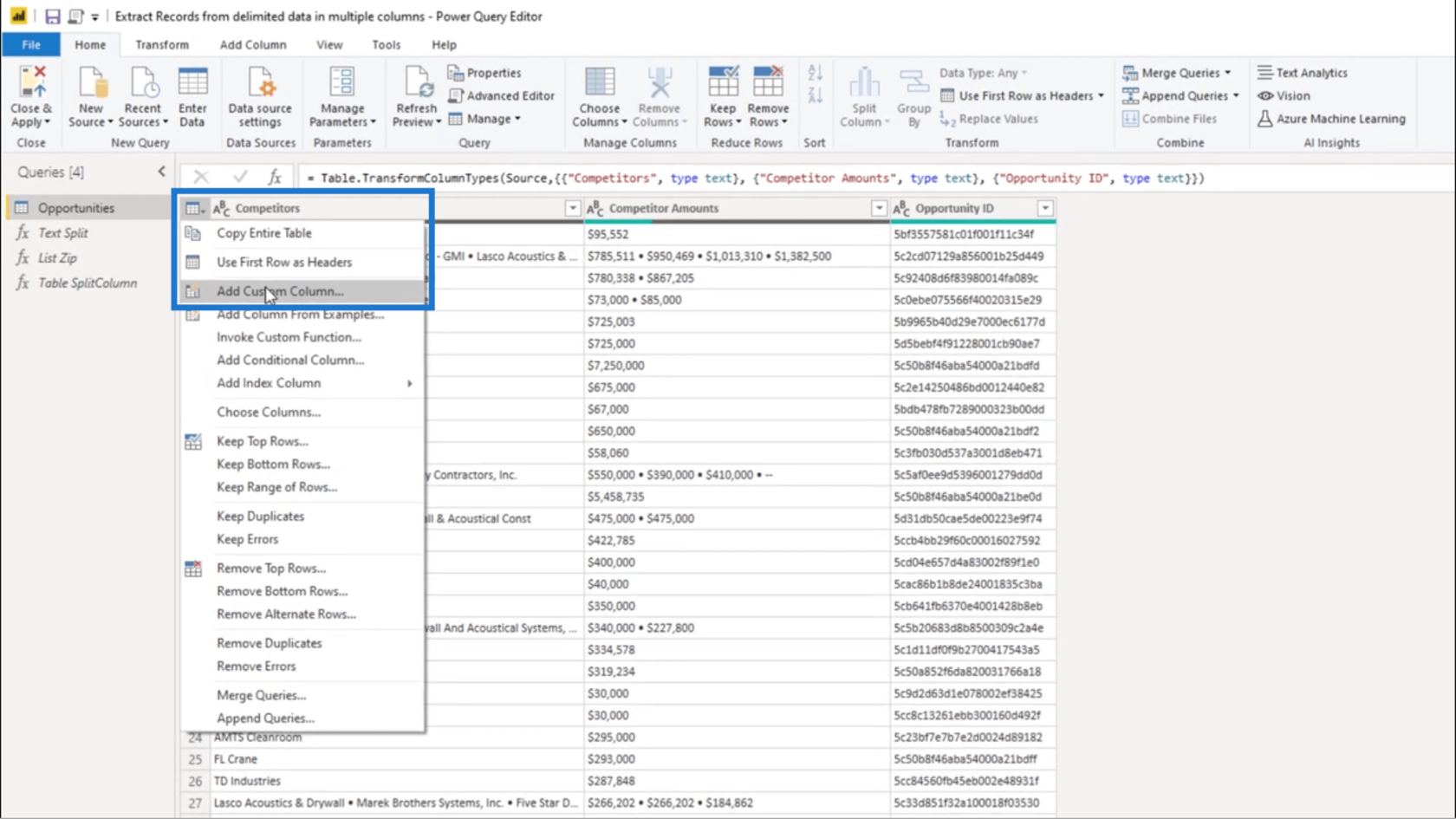
Task: Switch to the Add Column tab
Action: [x=253, y=44]
